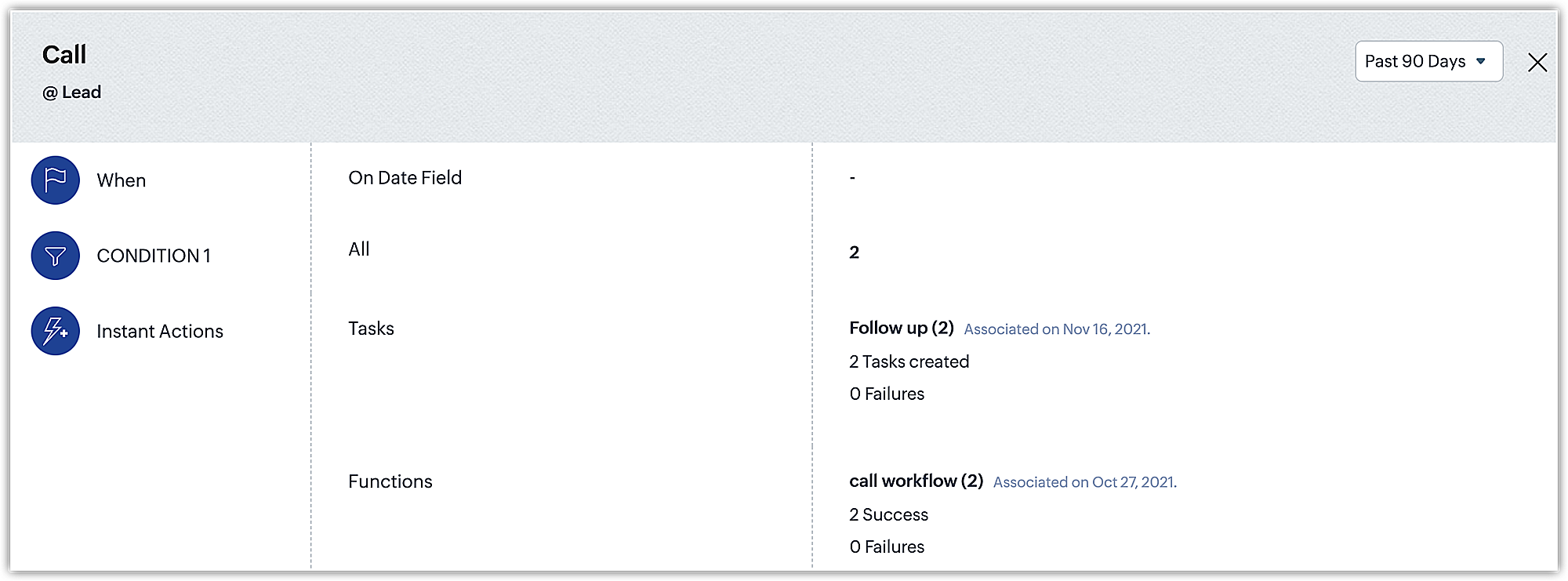Select the Instant Actions section label
The height and width of the screenshot is (581, 1568).
point(160,331)
